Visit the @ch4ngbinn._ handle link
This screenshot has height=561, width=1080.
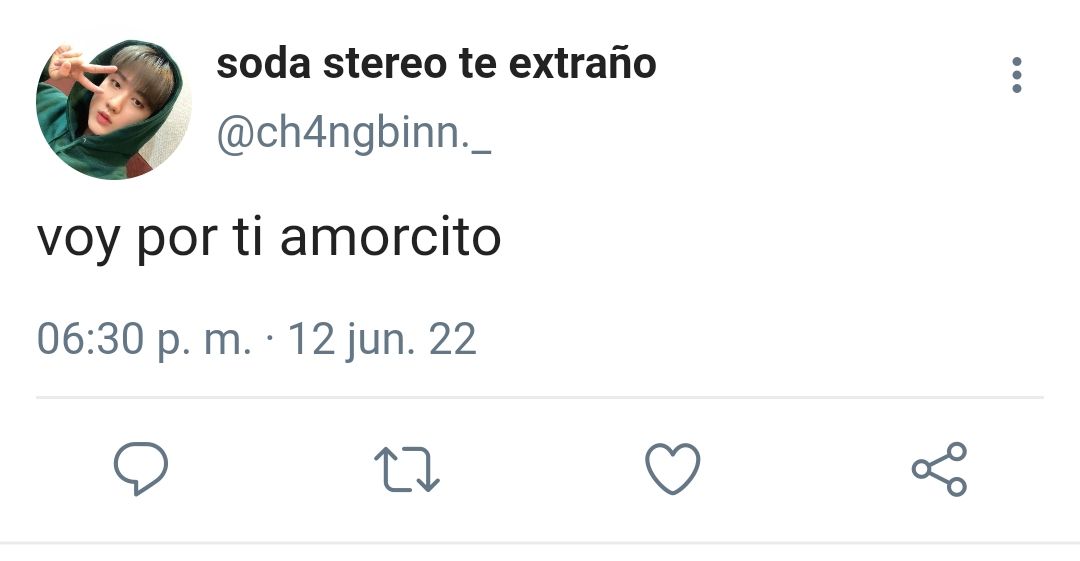tap(354, 133)
